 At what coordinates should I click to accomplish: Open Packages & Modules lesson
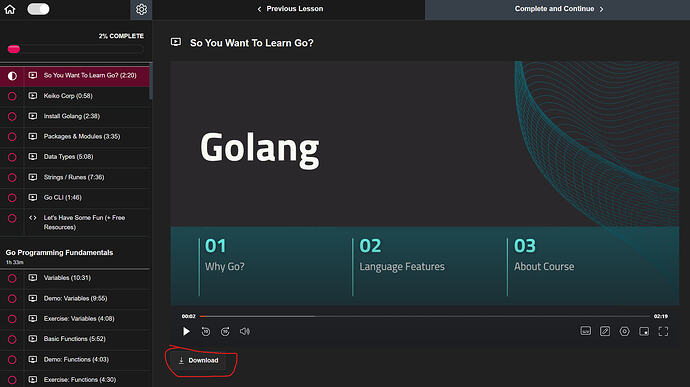coord(75,136)
